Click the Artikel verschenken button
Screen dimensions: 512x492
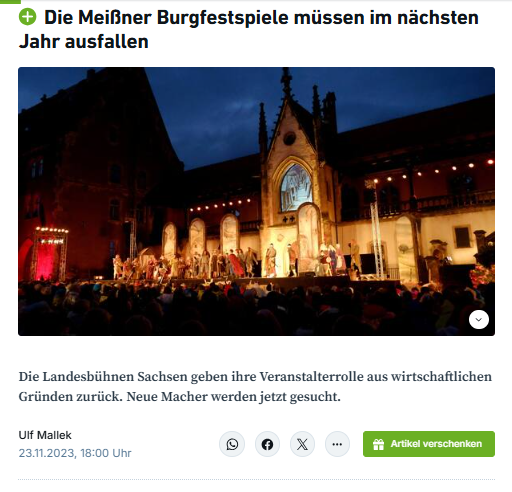(429, 444)
